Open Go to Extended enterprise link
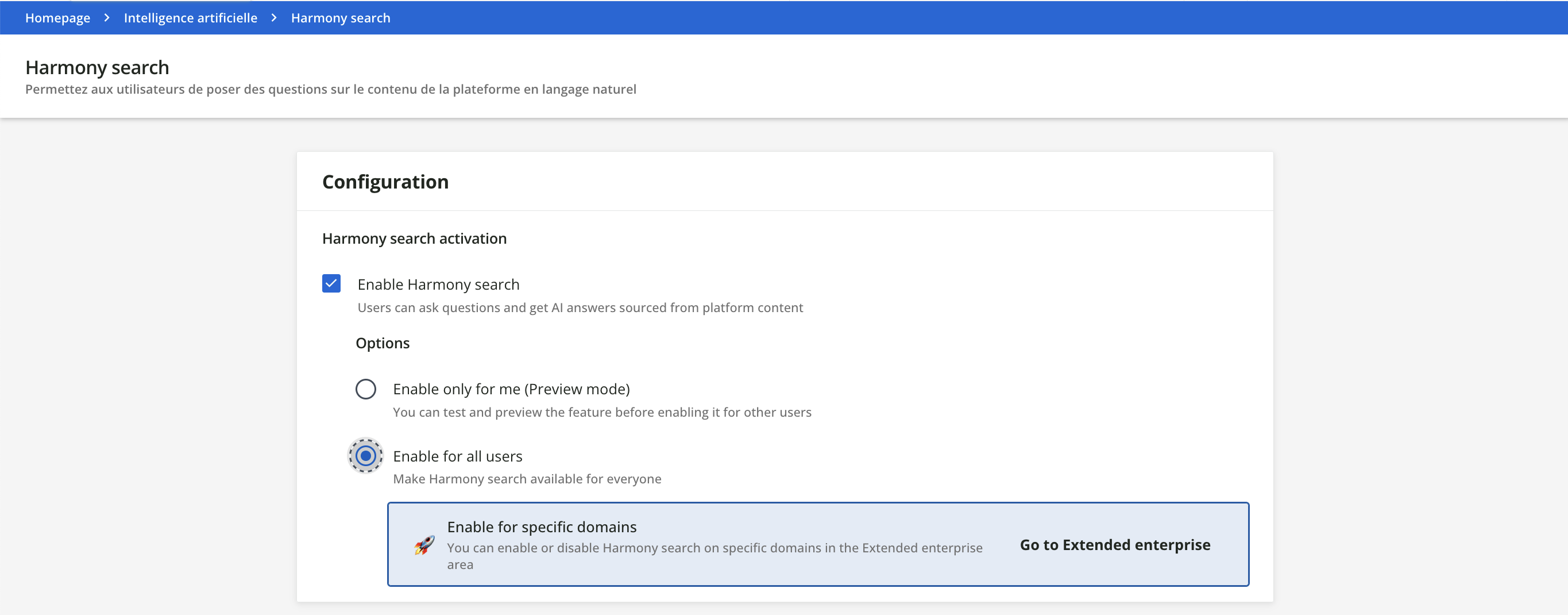Screen dimensions: 1568x615 [1115, 544]
